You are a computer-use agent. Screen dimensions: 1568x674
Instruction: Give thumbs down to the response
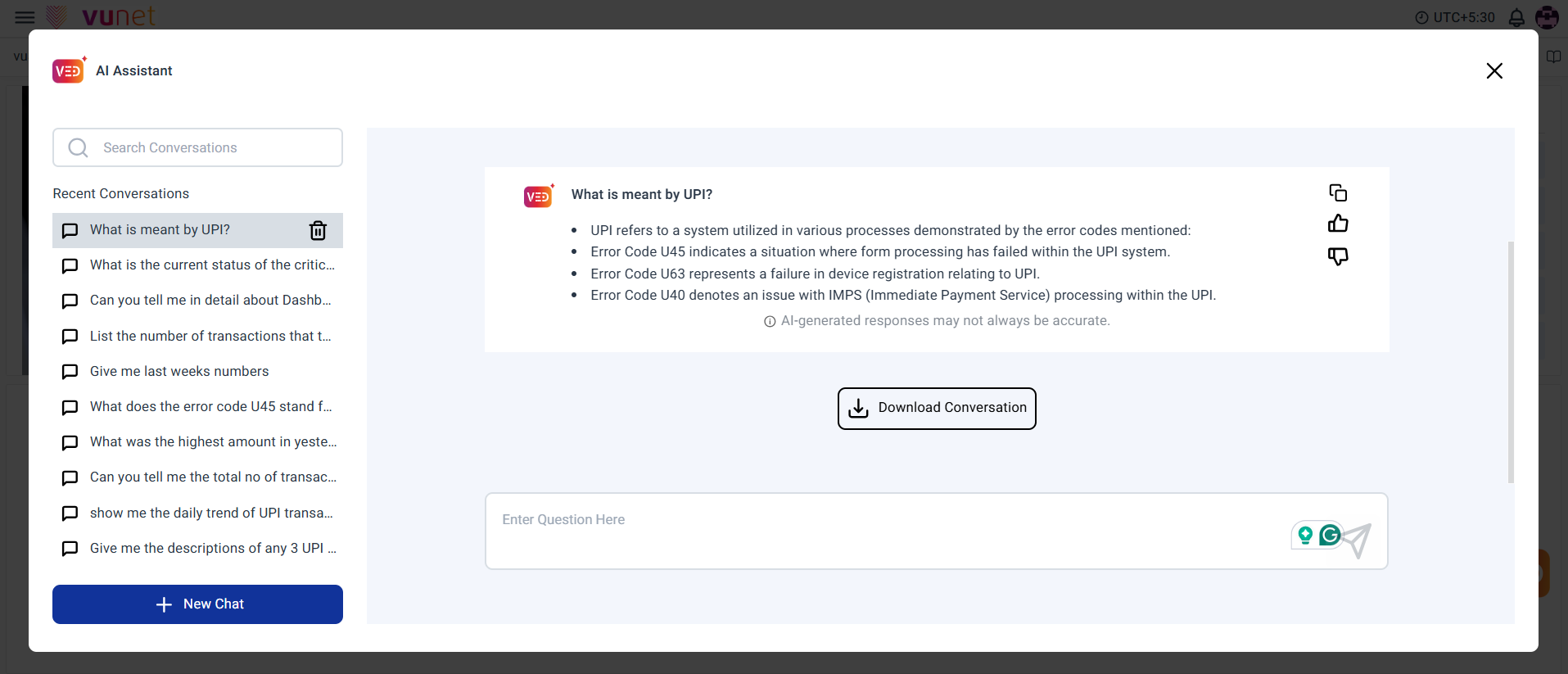[x=1338, y=256]
